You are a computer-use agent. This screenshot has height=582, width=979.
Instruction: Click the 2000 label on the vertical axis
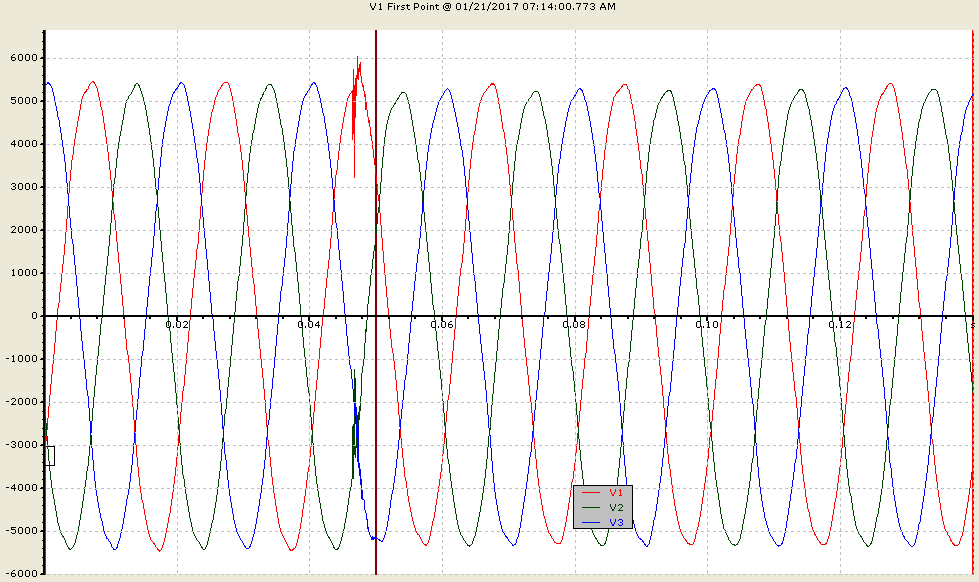pos(24,230)
